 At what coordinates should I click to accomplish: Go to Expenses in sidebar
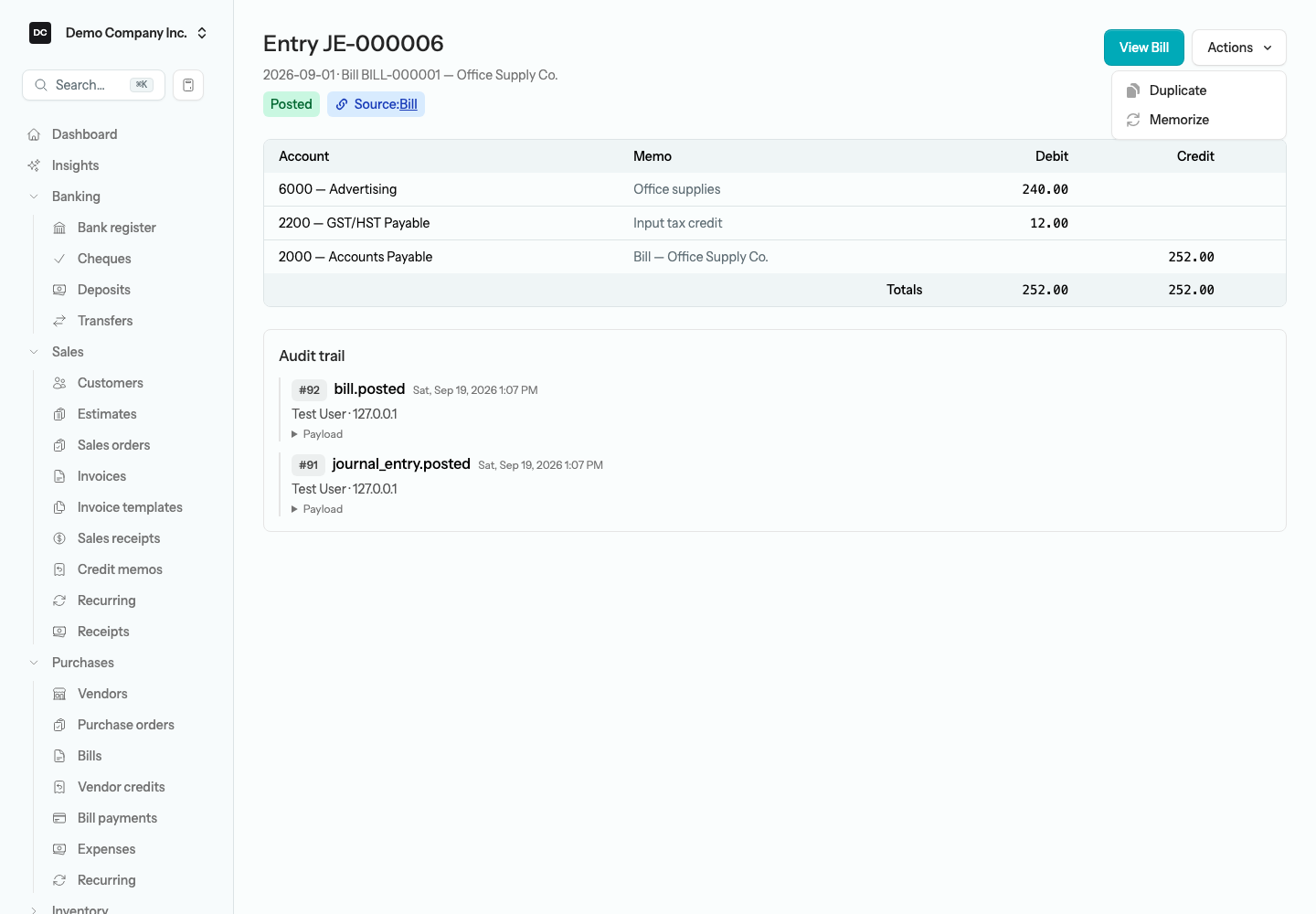[107, 849]
